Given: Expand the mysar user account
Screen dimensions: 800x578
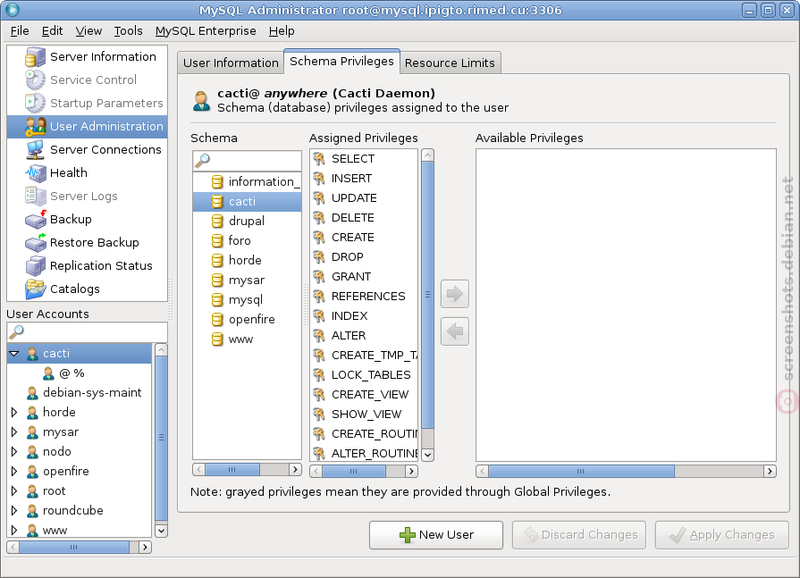Looking at the screenshot, I should [14, 432].
